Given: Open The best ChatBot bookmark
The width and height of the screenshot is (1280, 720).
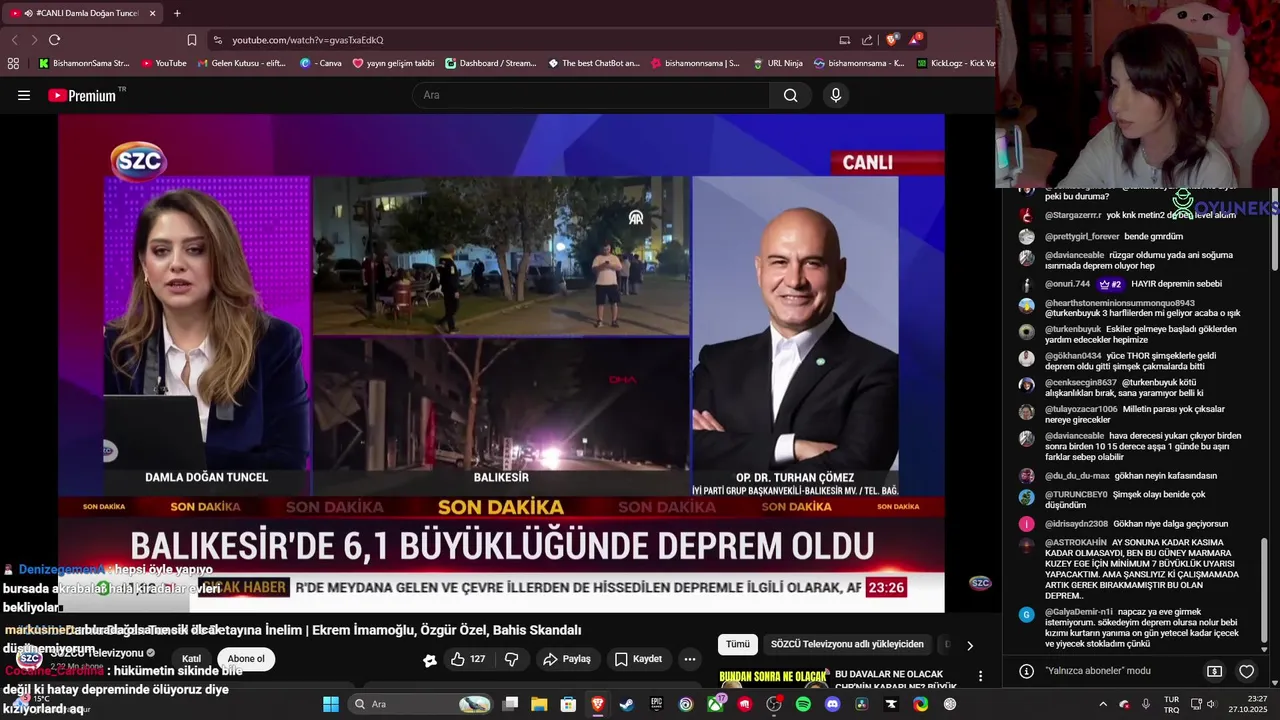Looking at the screenshot, I should point(593,63).
